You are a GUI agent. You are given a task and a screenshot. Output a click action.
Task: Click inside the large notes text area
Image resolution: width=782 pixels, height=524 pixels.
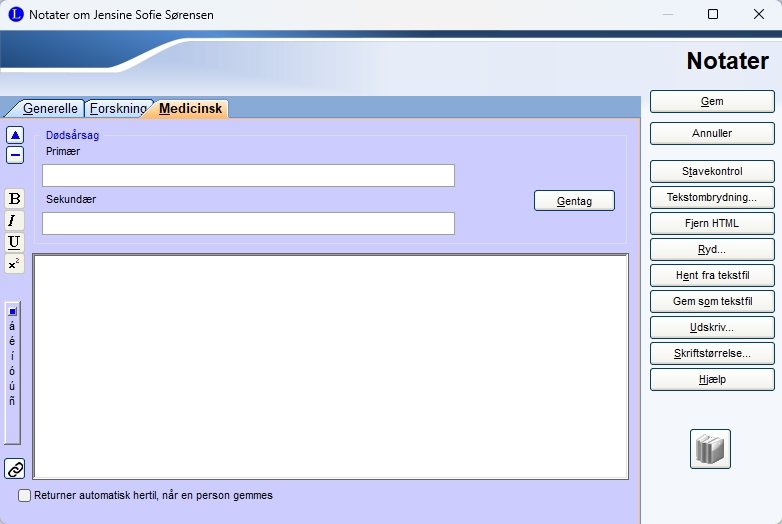[x=330, y=366]
